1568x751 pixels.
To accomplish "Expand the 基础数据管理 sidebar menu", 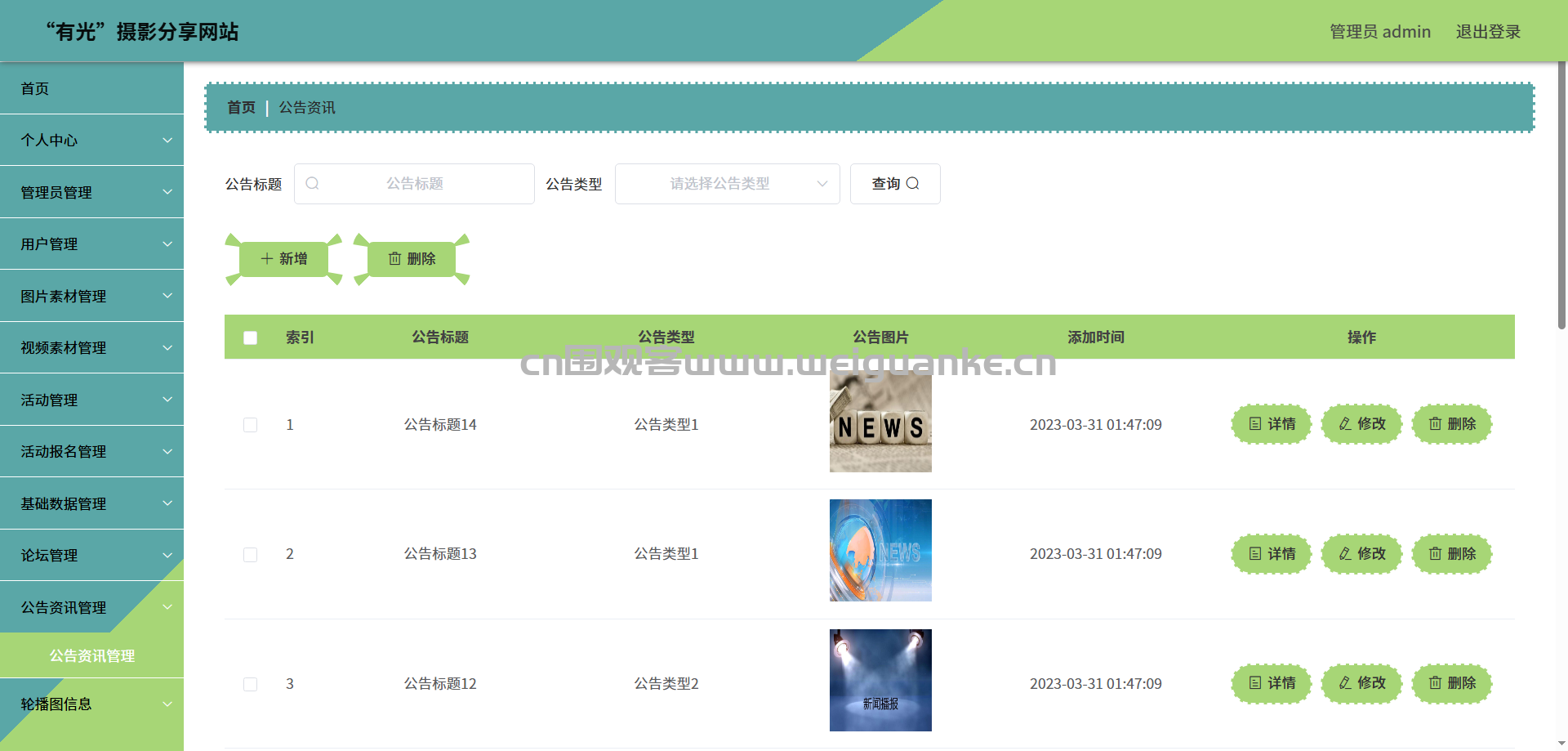I will (91, 503).
